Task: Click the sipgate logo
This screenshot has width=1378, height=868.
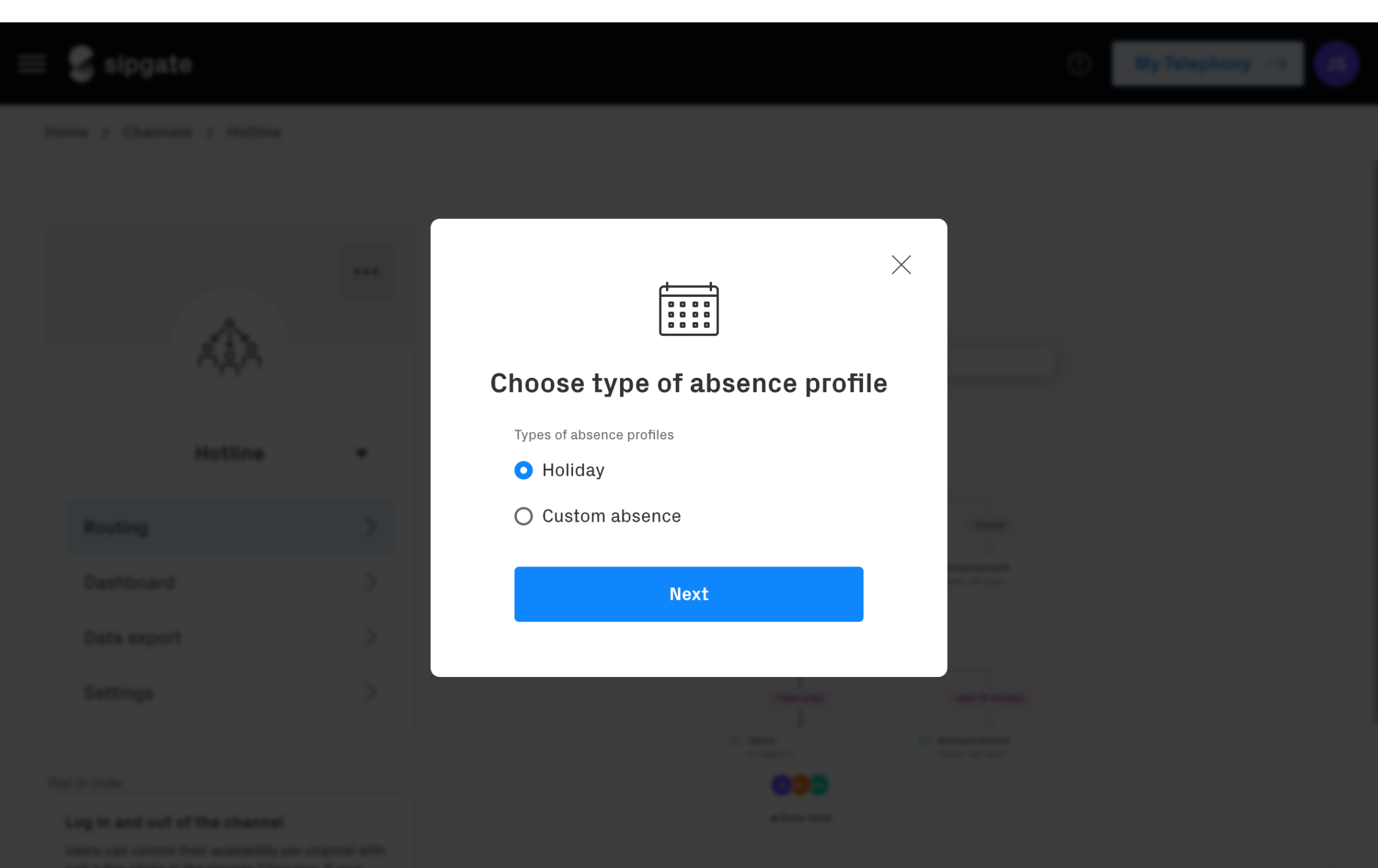Action: coord(130,63)
